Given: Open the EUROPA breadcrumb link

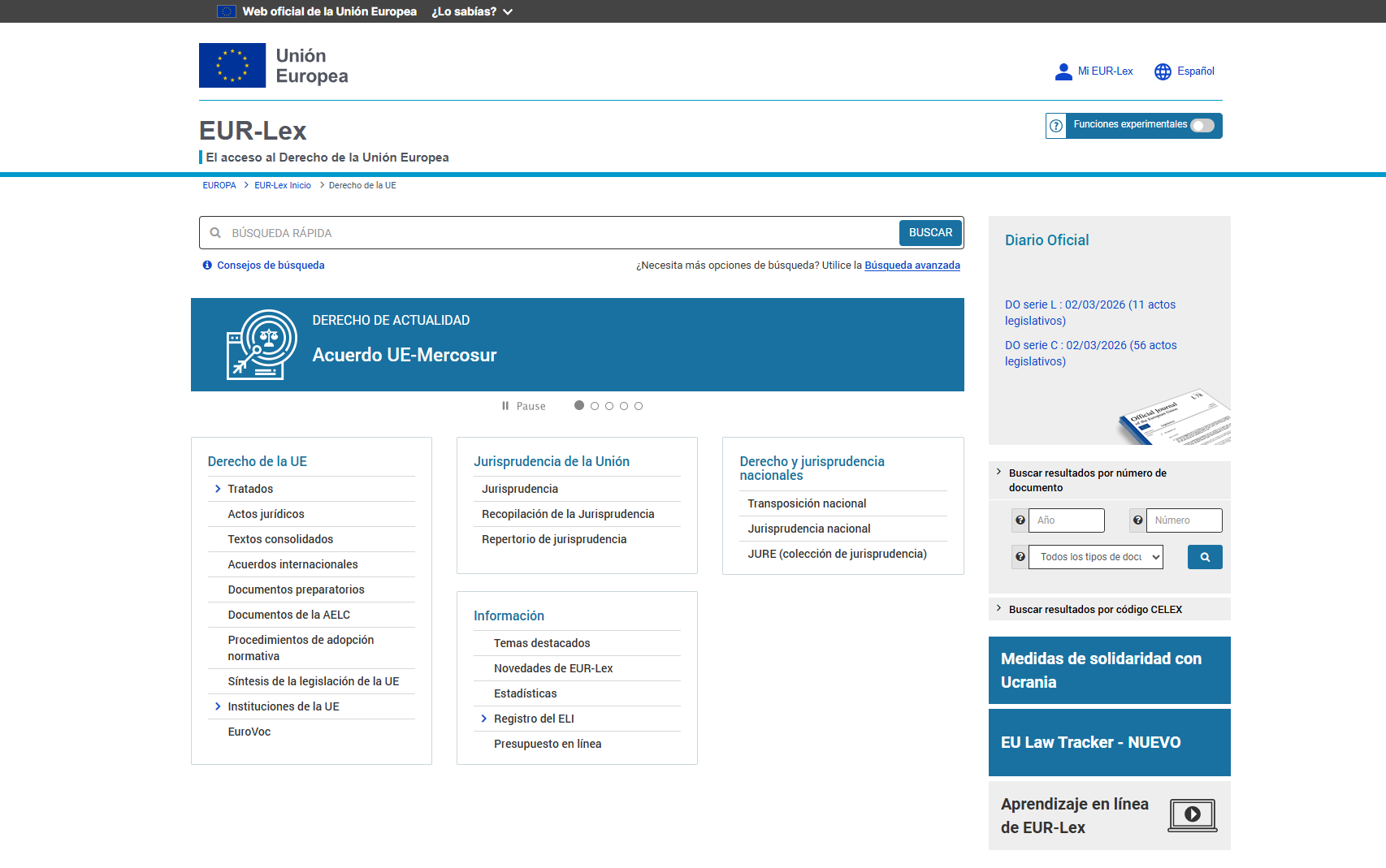Looking at the screenshot, I should [x=219, y=185].
